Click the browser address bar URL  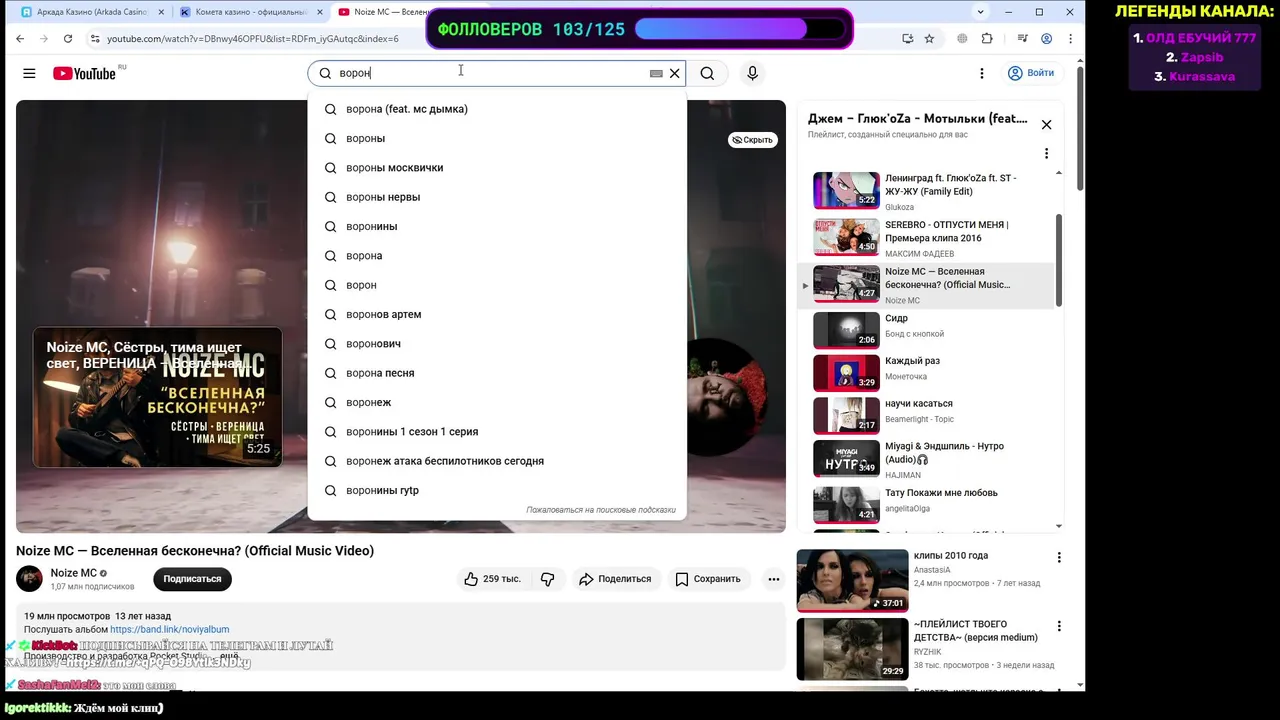253,39
